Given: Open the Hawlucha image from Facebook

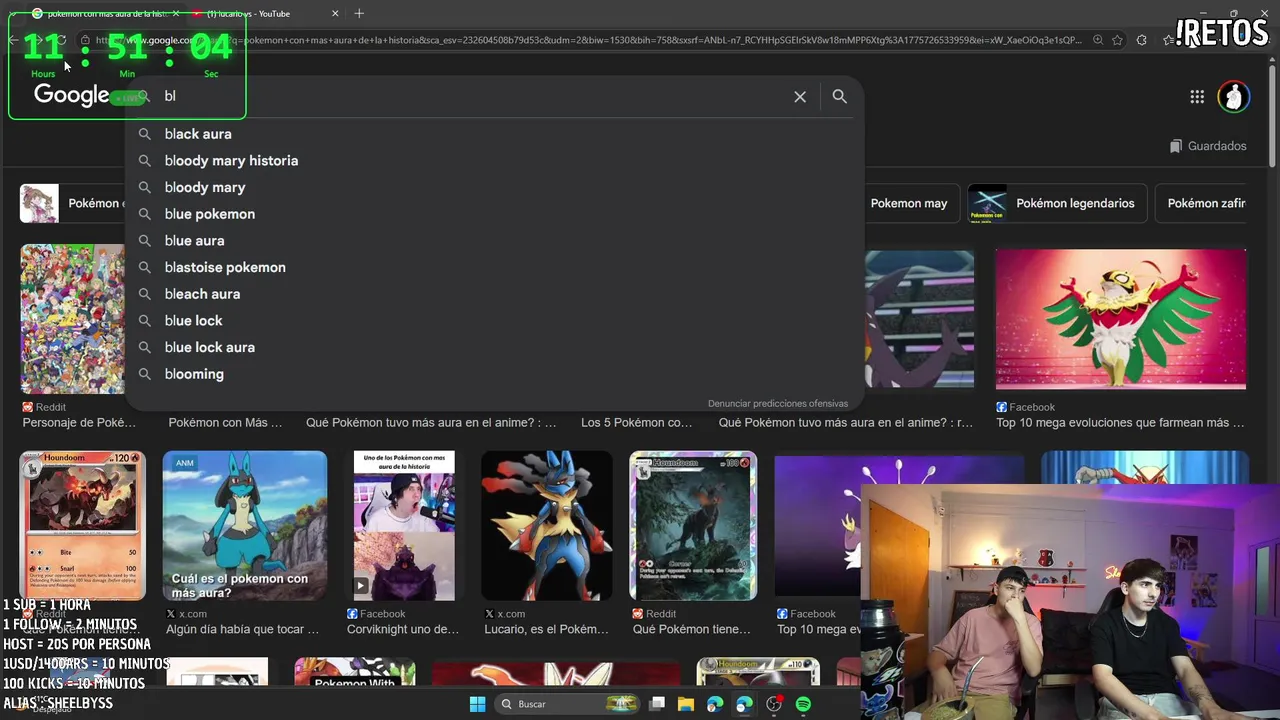Looking at the screenshot, I should click(x=1121, y=319).
